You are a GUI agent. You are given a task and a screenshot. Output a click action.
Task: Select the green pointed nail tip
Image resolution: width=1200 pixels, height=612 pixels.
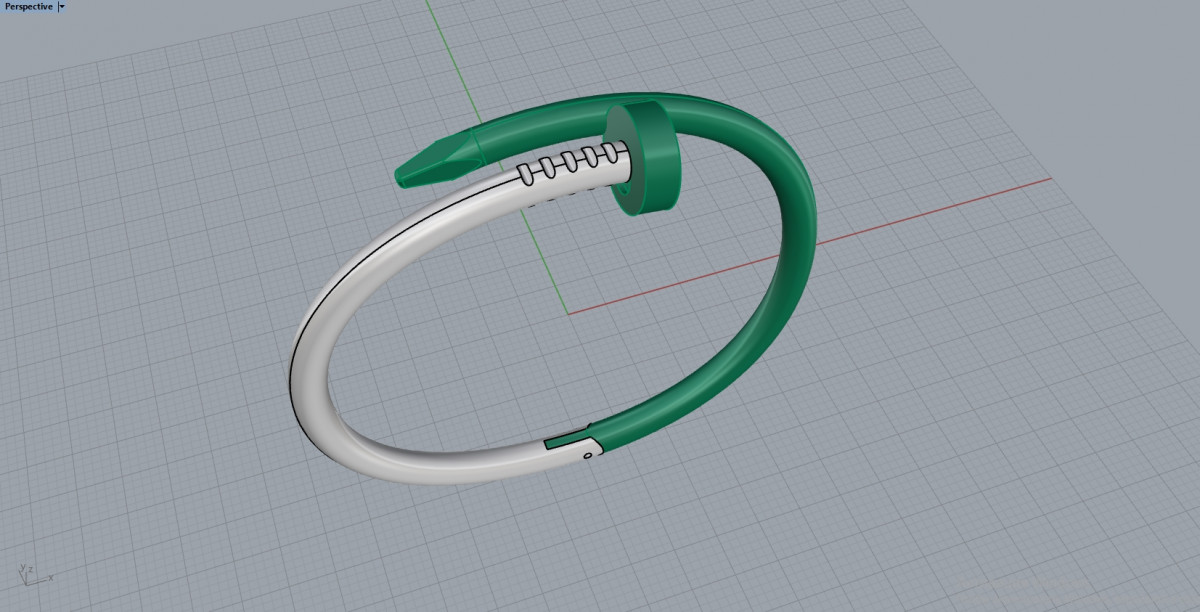pos(437,160)
